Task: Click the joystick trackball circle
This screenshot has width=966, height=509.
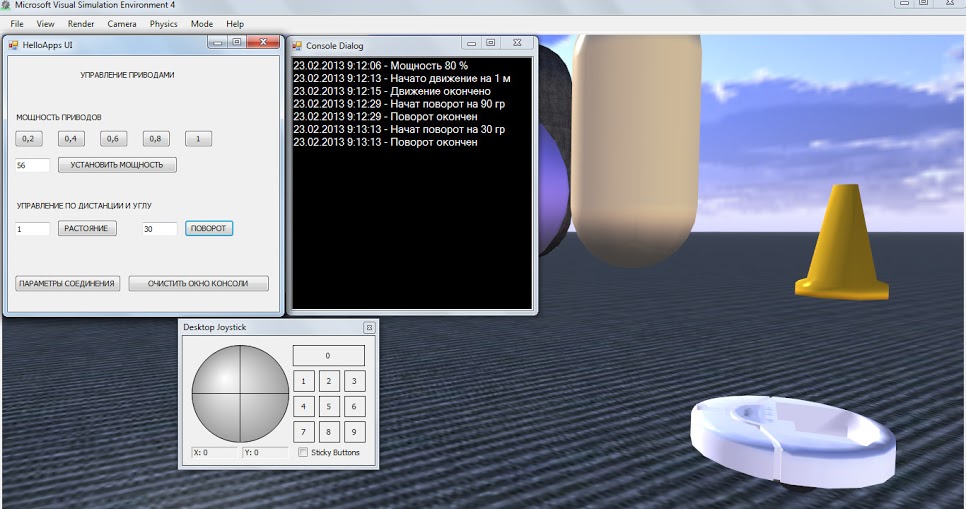Action: click(x=240, y=394)
